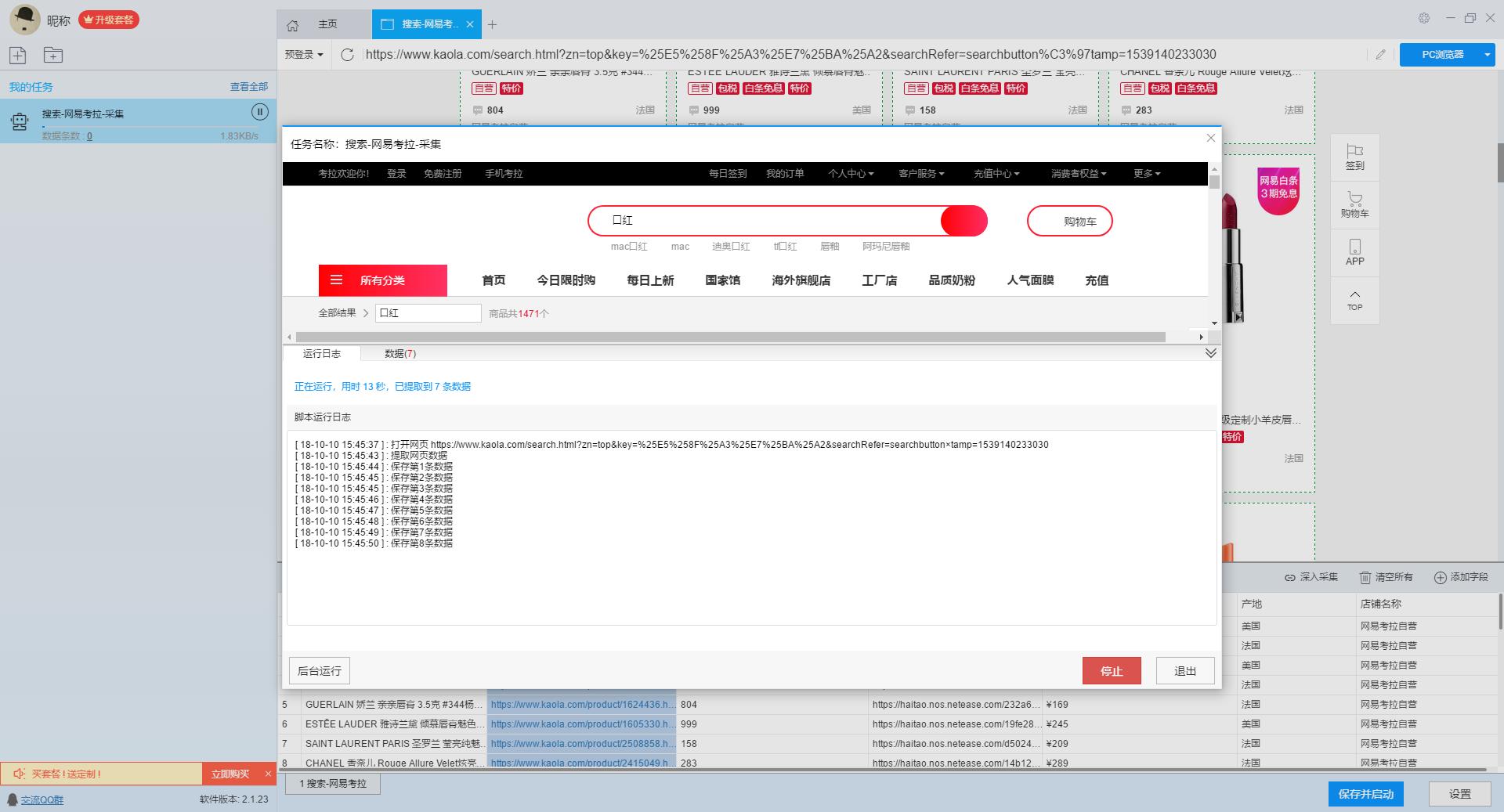The width and height of the screenshot is (1504, 812).
Task: Open the 所有分类 category menu
Action: (x=383, y=280)
